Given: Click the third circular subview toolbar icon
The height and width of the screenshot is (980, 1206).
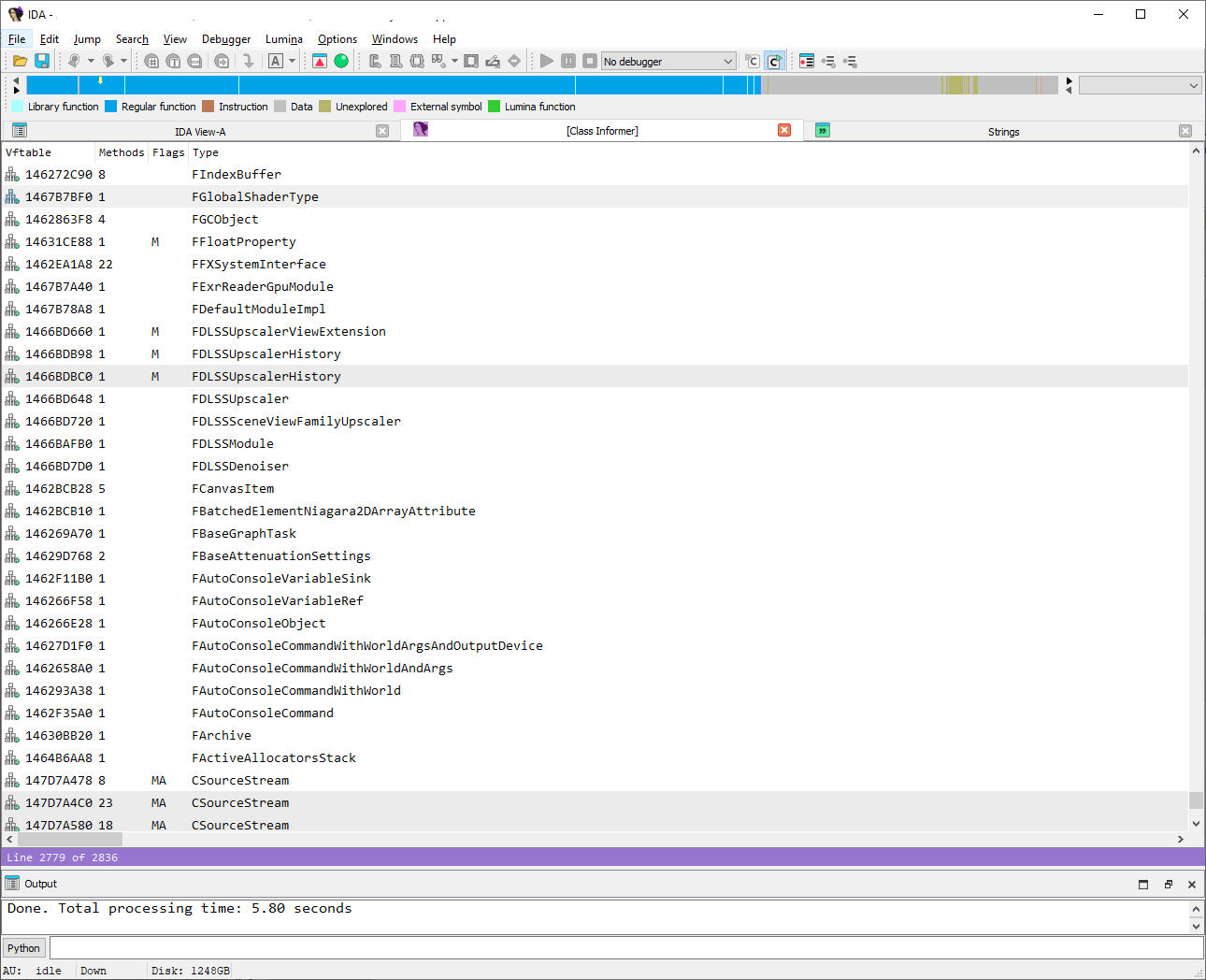Looking at the screenshot, I should pos(194,61).
